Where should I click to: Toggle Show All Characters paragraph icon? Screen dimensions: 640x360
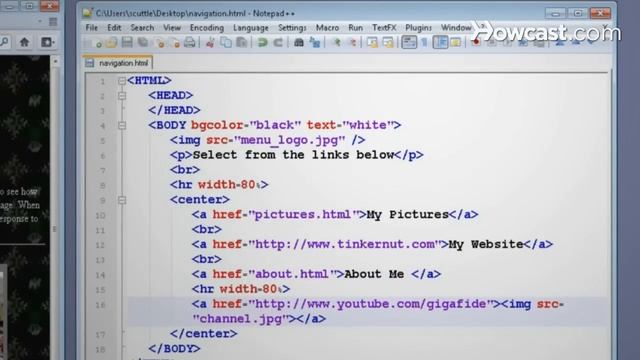click(424, 42)
